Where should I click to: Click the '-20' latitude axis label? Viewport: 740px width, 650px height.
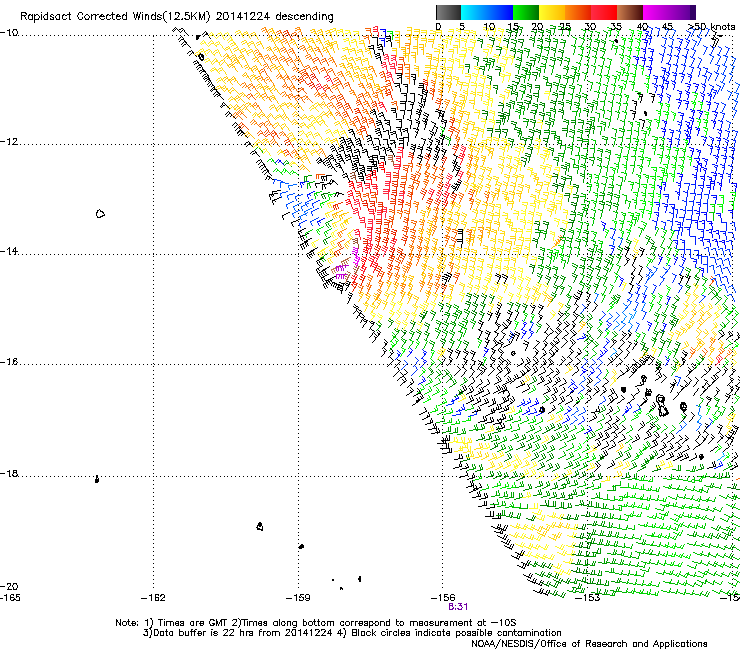[x=9, y=586]
